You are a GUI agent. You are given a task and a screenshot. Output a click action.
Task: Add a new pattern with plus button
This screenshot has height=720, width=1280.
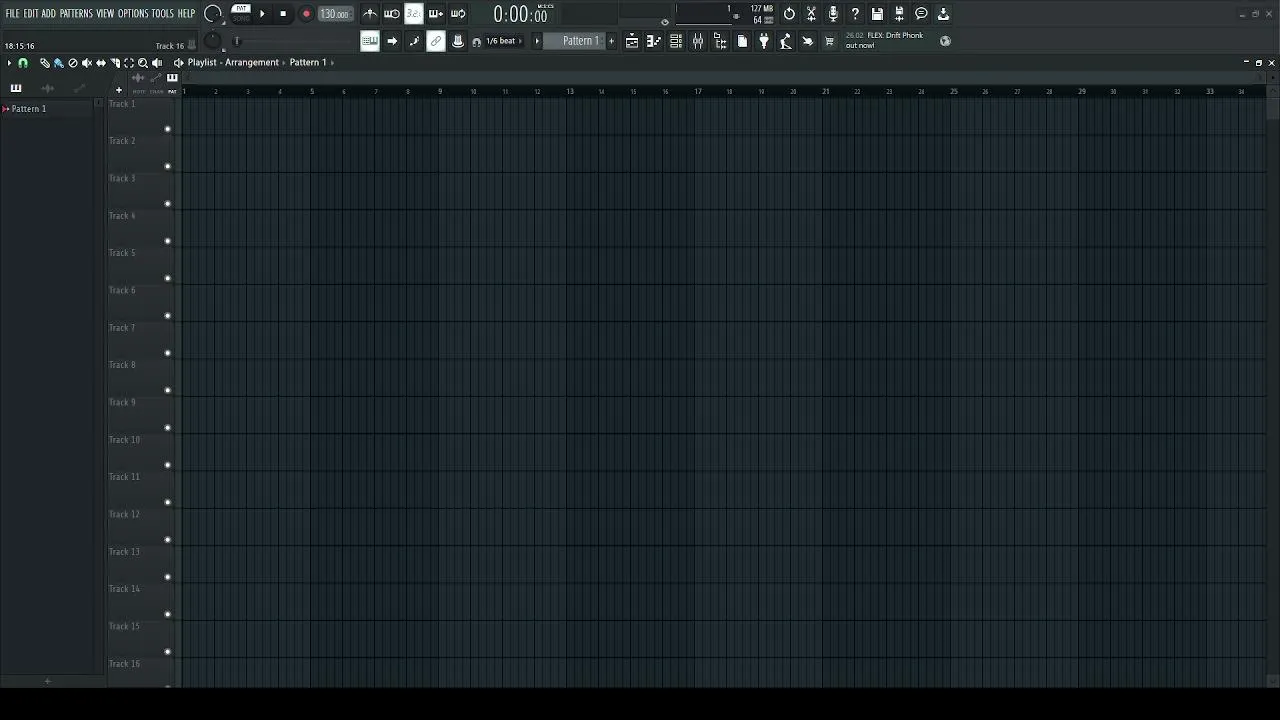tap(612, 41)
